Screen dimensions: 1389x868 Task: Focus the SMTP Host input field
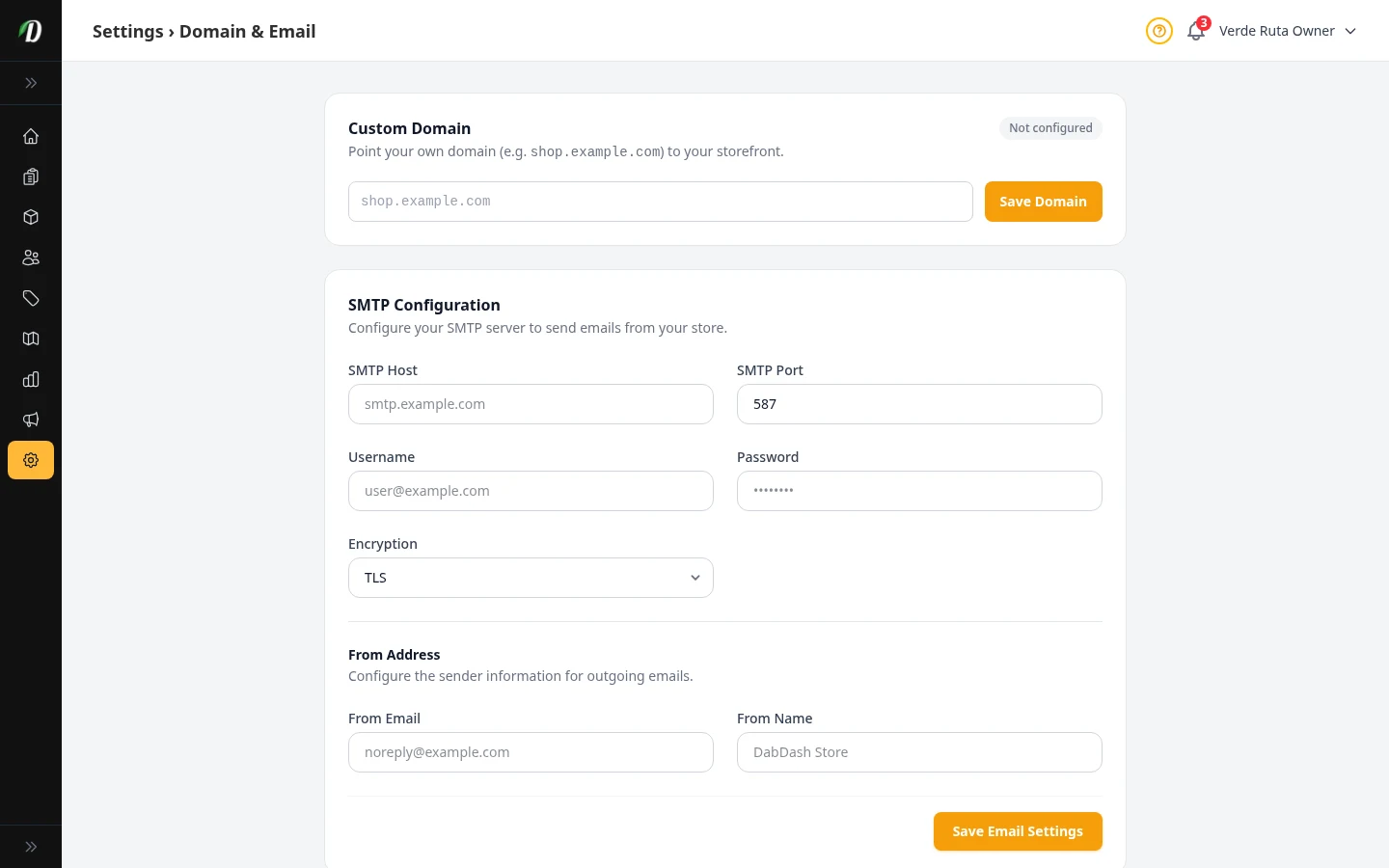[531, 404]
